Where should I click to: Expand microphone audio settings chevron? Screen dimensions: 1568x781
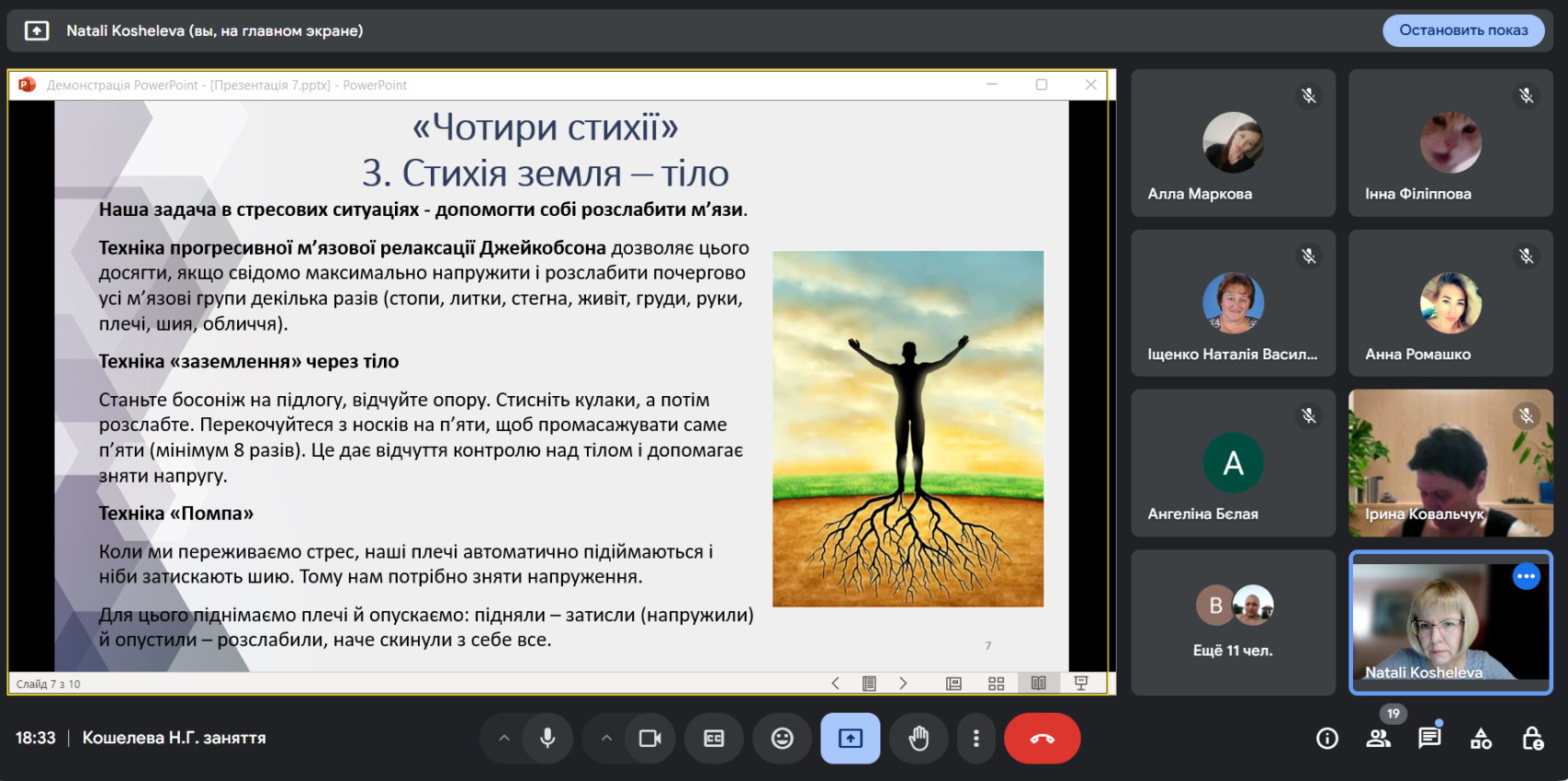(x=503, y=739)
